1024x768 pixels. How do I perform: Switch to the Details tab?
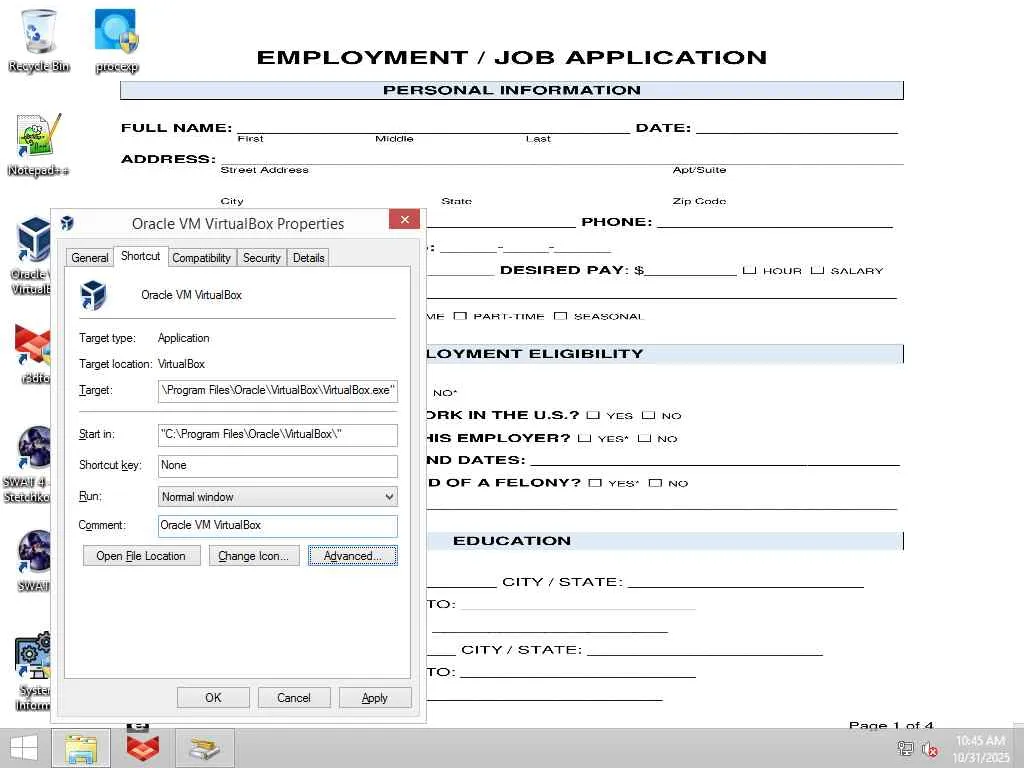(x=308, y=257)
